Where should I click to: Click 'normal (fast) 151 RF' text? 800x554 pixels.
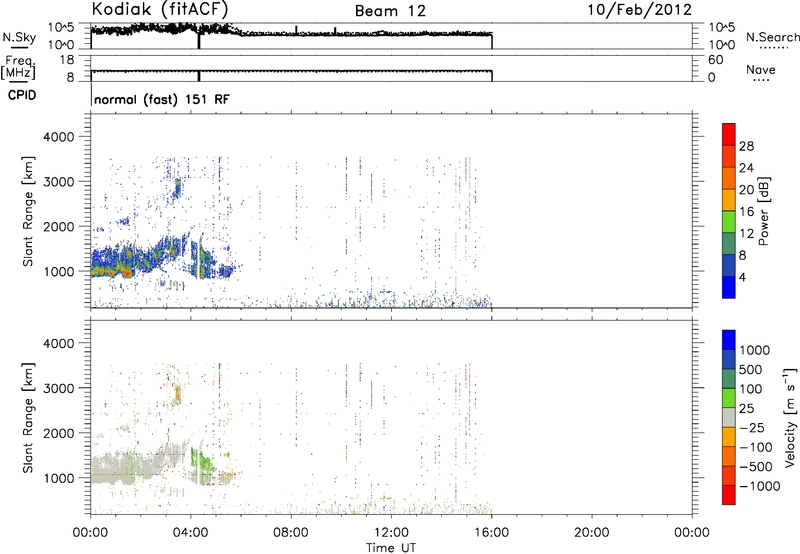pos(162,99)
